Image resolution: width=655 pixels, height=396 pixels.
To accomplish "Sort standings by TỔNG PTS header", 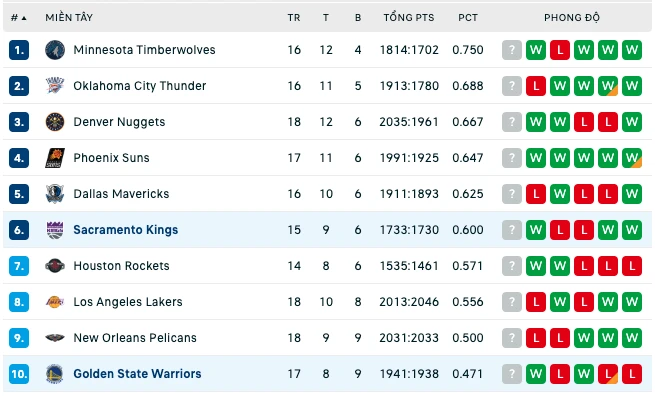I will (409, 18).
